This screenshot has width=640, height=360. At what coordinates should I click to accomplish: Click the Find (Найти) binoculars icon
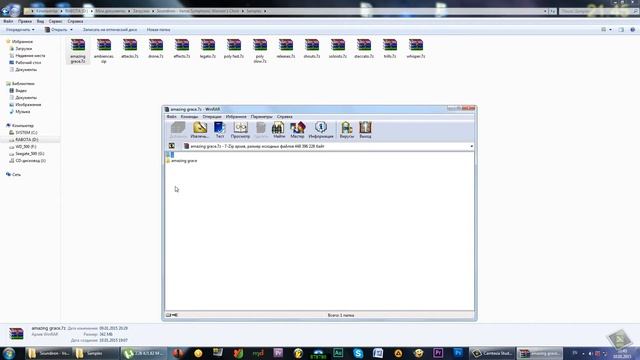click(278, 130)
